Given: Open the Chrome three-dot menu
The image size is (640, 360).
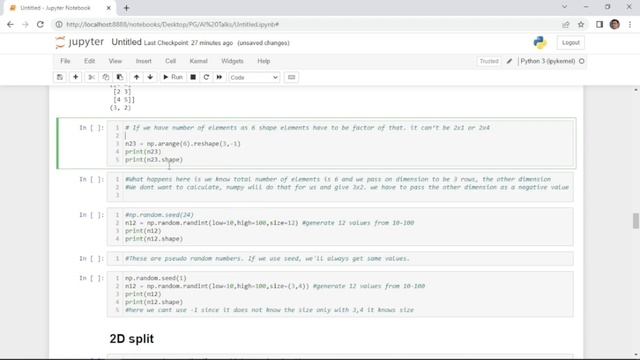Looking at the screenshot, I should pos(630,24).
